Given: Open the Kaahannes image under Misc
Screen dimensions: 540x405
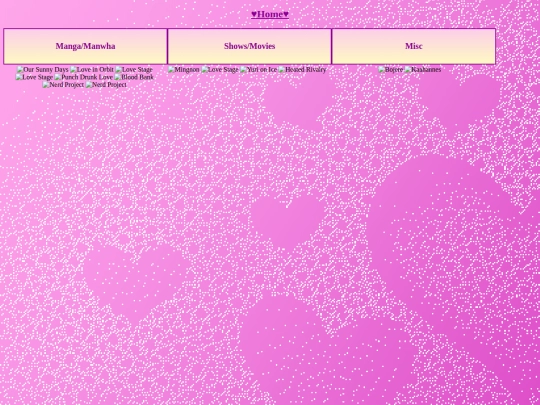Looking at the screenshot, I should coord(423,70).
